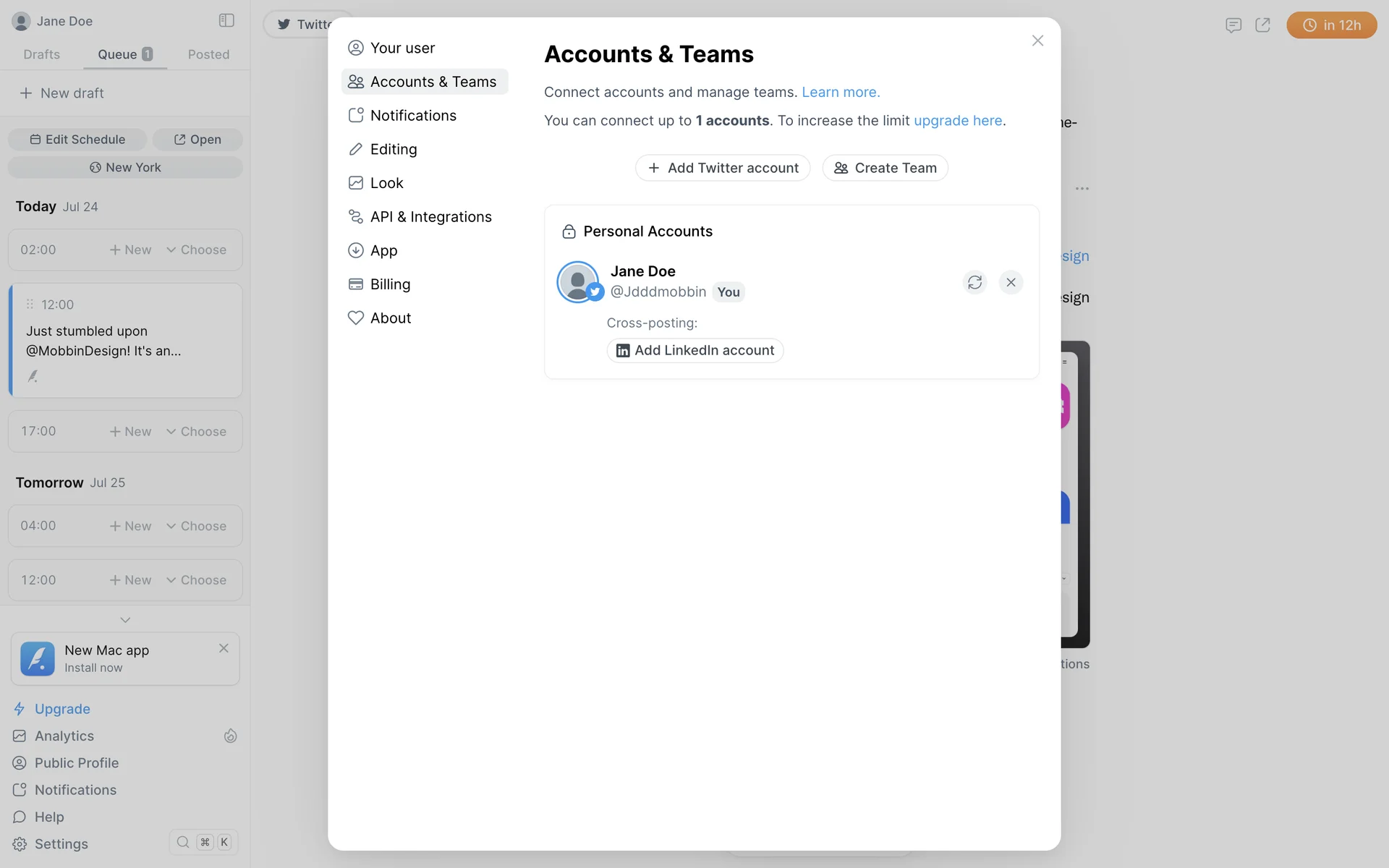Add LinkedIn account for cross-posting
Screen dimensions: 1389x868
click(695, 350)
